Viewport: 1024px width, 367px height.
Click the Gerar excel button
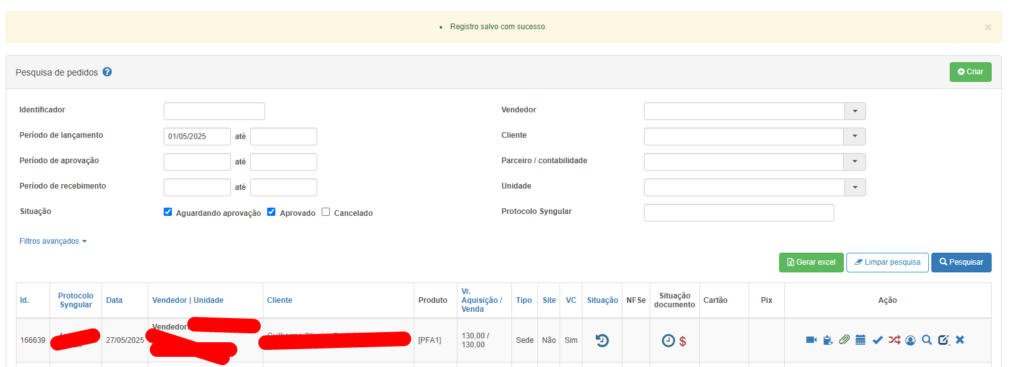pos(811,263)
